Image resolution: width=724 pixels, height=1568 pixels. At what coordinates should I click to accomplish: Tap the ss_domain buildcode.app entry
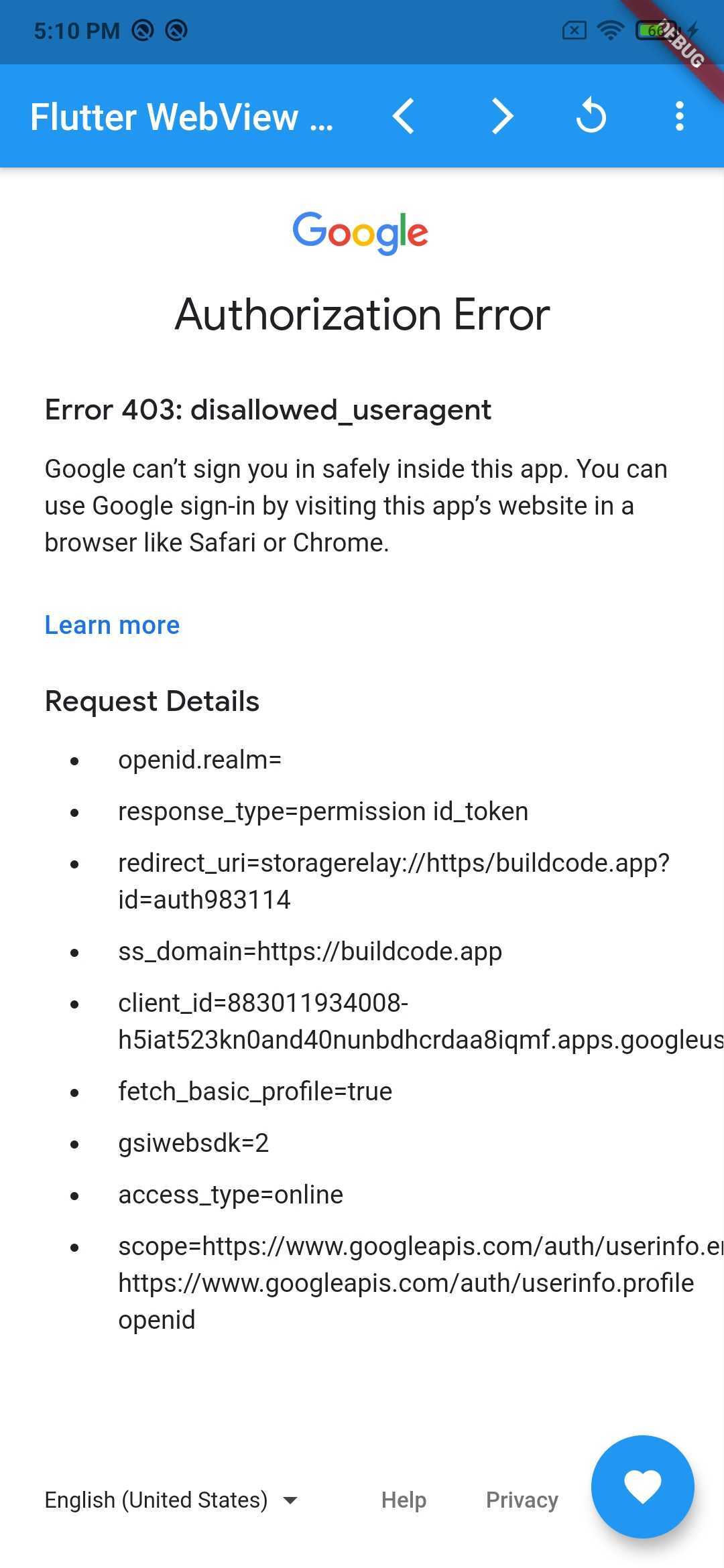309,951
